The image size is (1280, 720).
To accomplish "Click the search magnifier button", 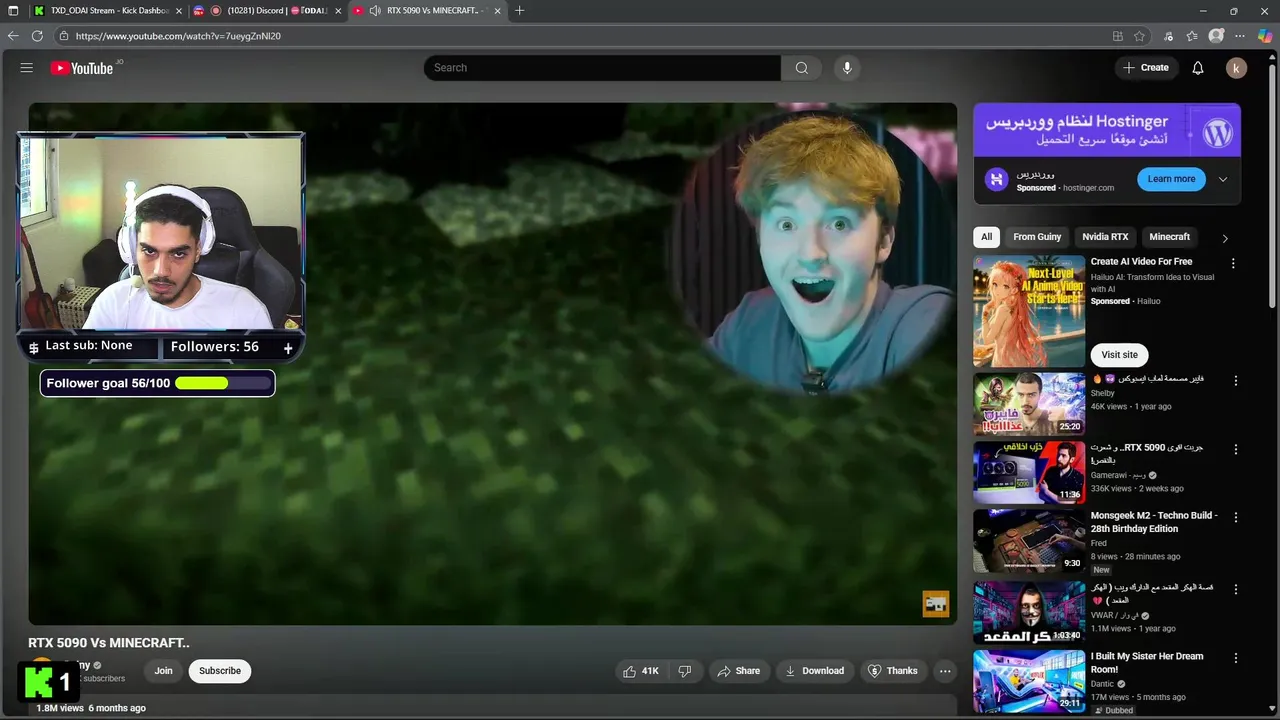I will coord(801,68).
